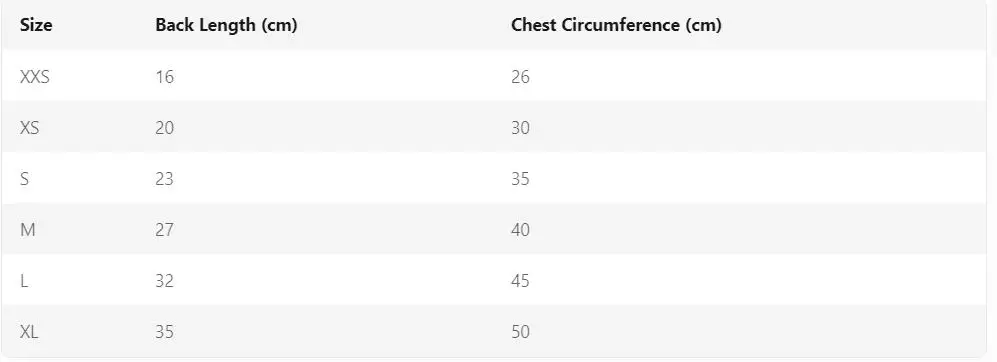997x362 pixels.
Task: Click chest circumference value 26
Action: (x=520, y=77)
